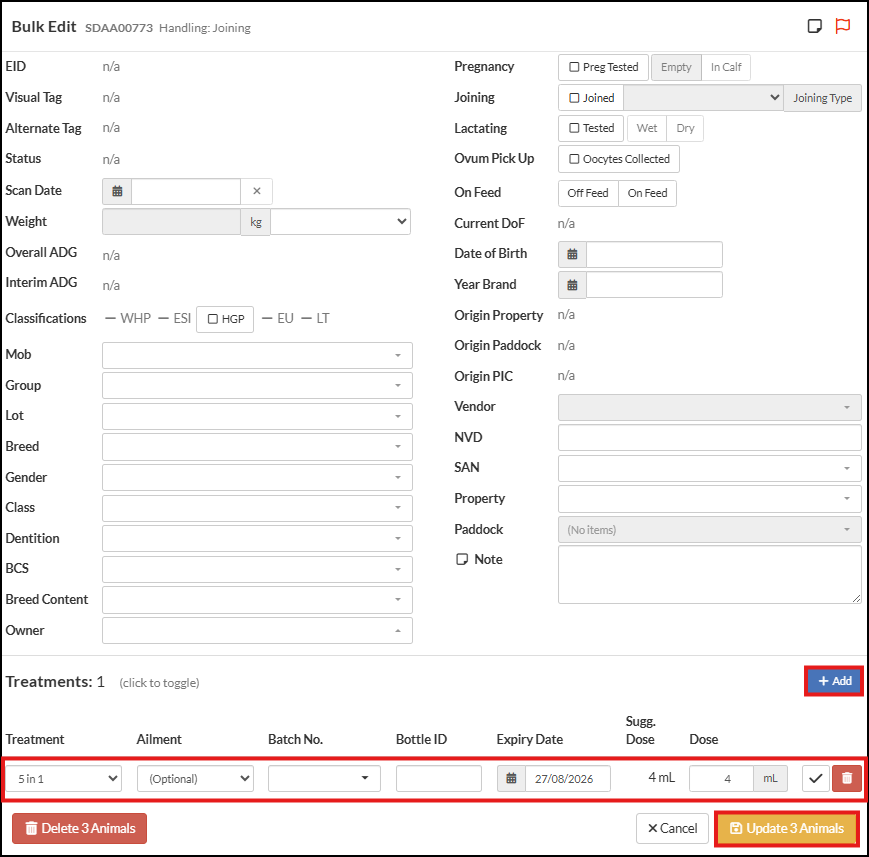Open the Dentition dropdown

[x=257, y=538]
